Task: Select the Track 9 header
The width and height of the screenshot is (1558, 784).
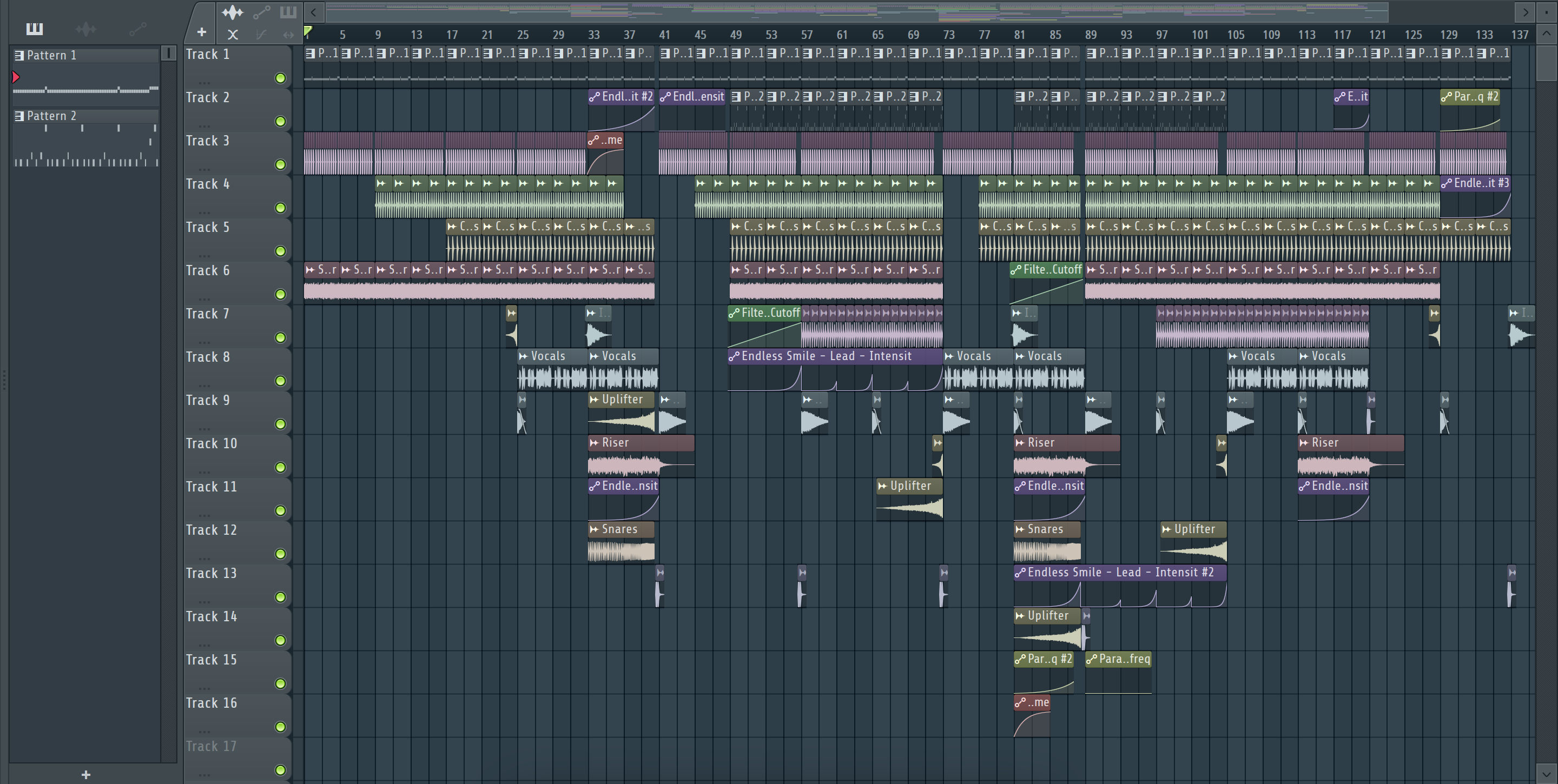Action: pyautogui.click(x=237, y=413)
